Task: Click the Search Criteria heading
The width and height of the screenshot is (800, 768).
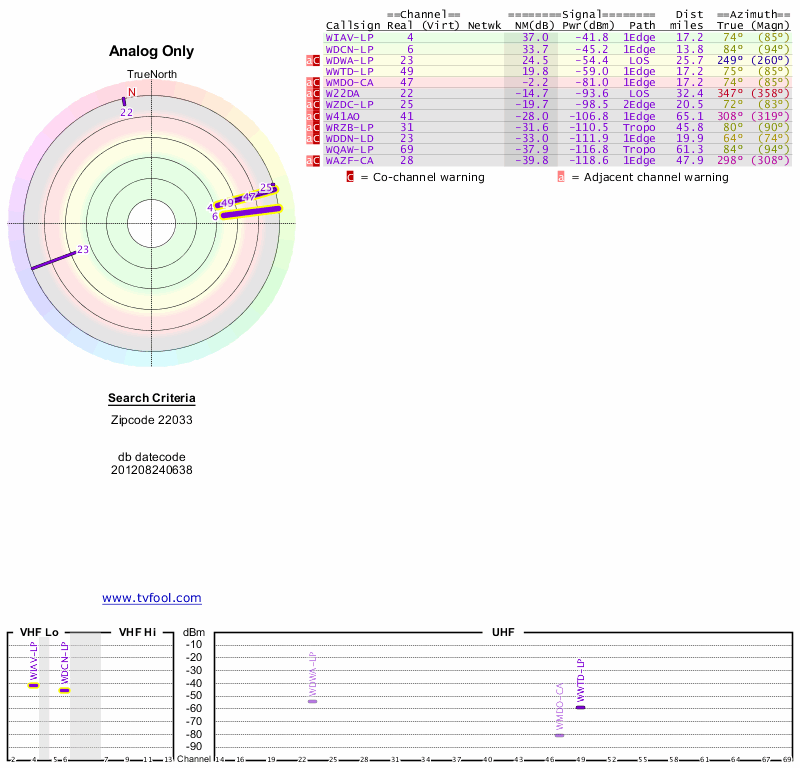Action: click(x=152, y=399)
